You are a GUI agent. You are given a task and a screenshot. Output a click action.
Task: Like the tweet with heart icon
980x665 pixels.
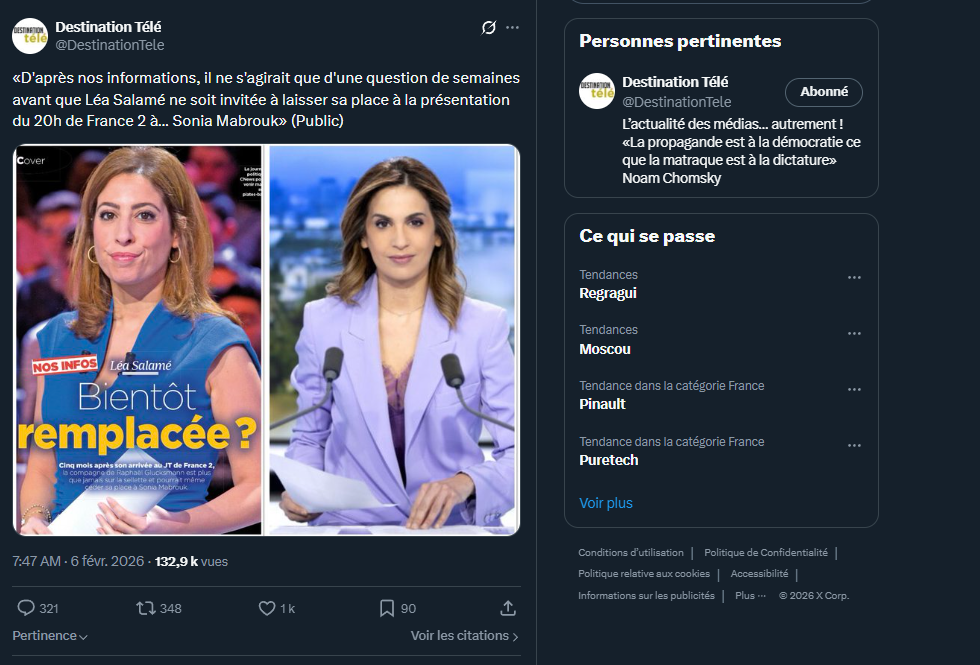(x=267, y=608)
